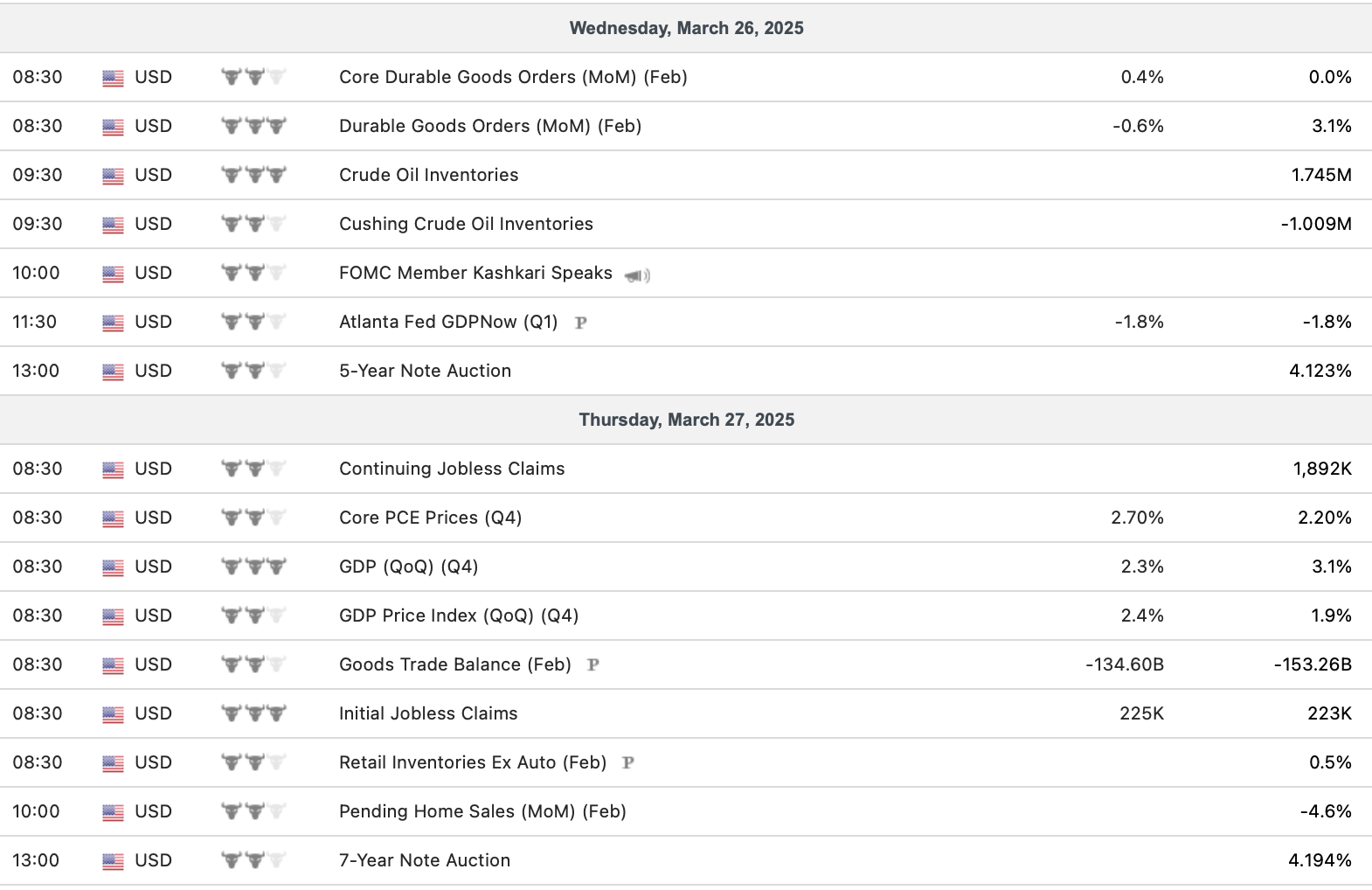Open the Continuing Jobless Claims event
The image size is (1372, 890).
pos(452,469)
